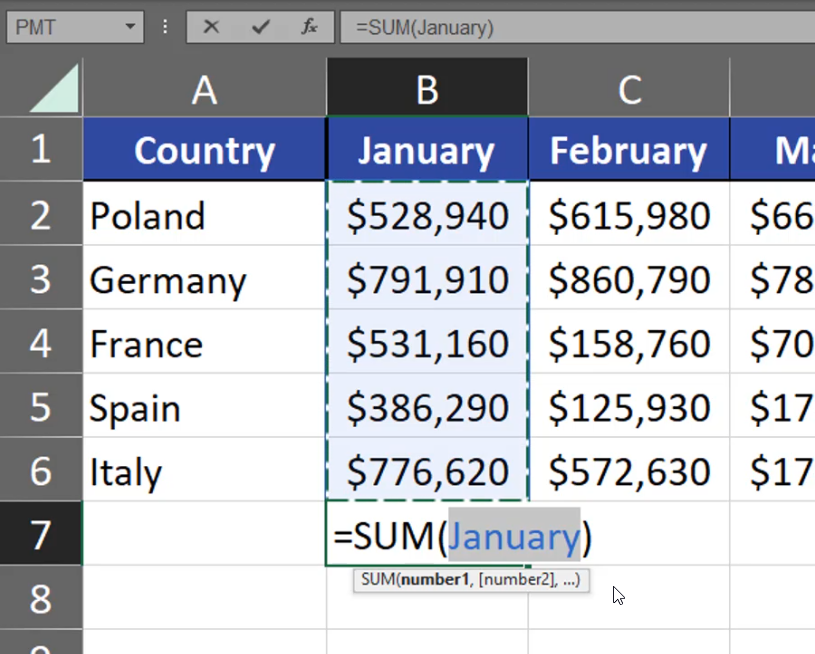Screen dimensions: 815x654
Task: Select column A header
Action: coord(204,90)
